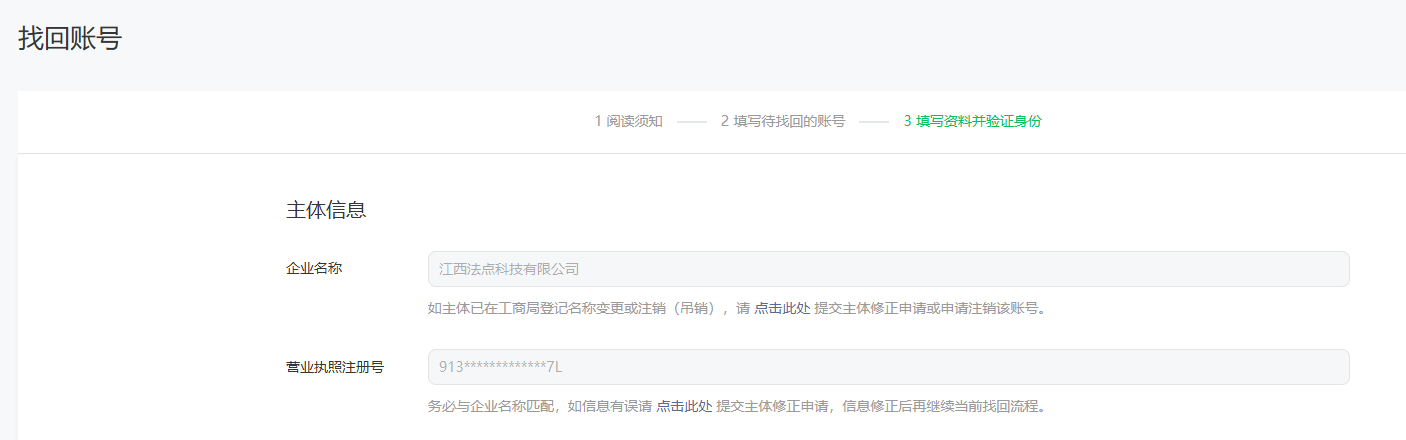Viewport: 1406px width, 440px height.
Task: Click hint text 务必与企业名称匹配
Action: (x=494, y=406)
